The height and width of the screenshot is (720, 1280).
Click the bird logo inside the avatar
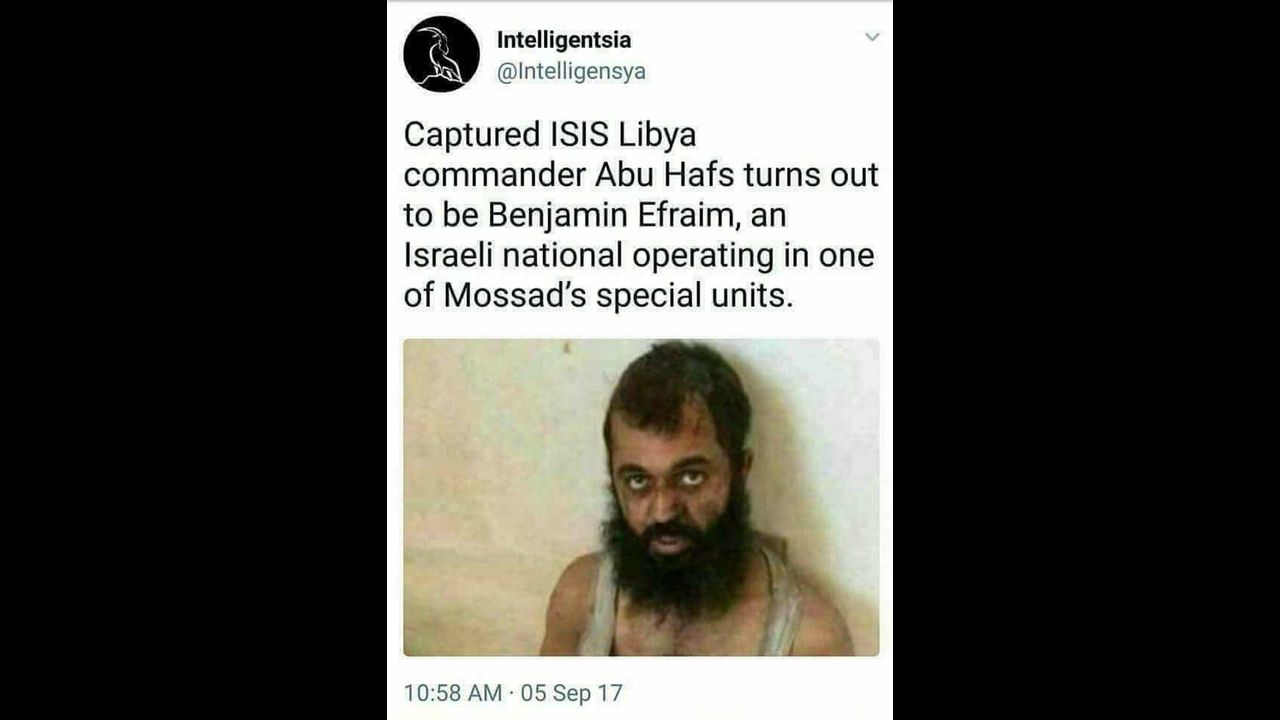[439, 56]
